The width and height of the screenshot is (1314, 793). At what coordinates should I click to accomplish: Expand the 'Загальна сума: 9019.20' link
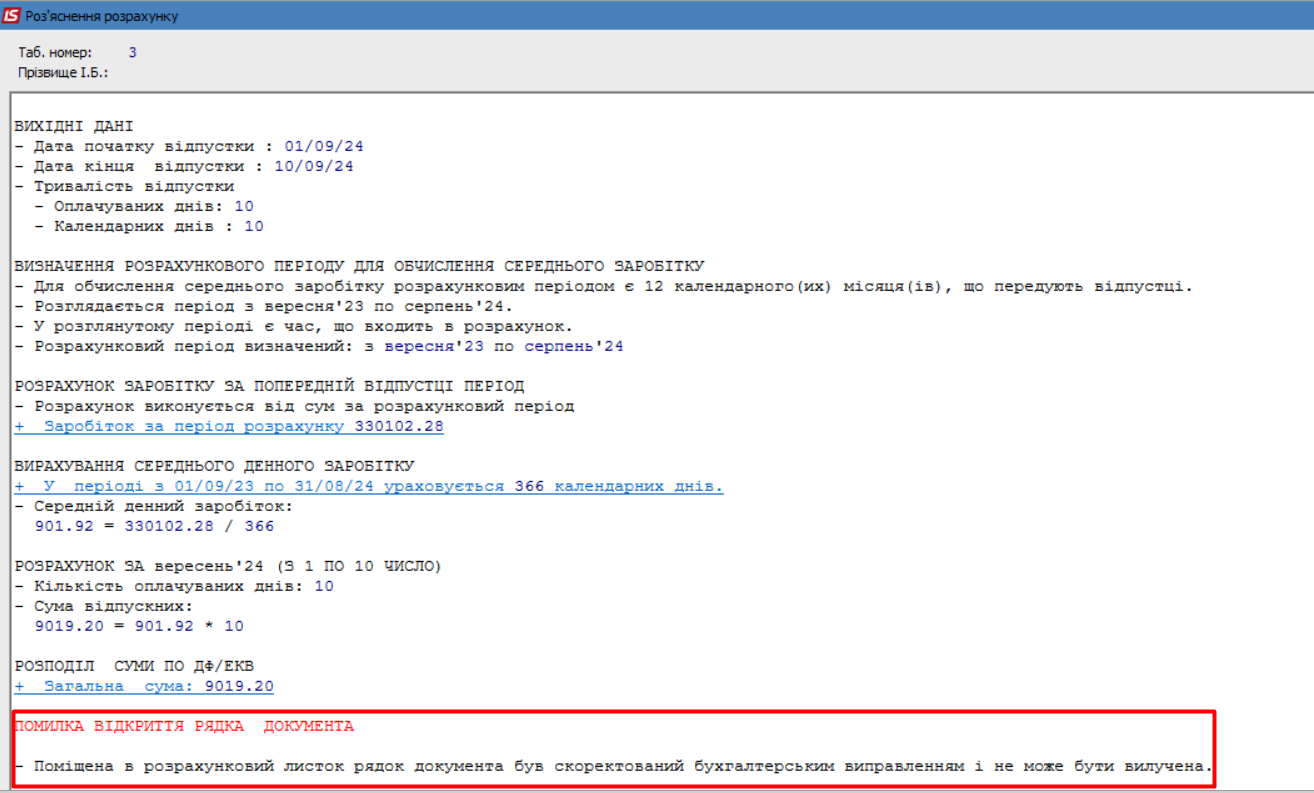pos(144,687)
